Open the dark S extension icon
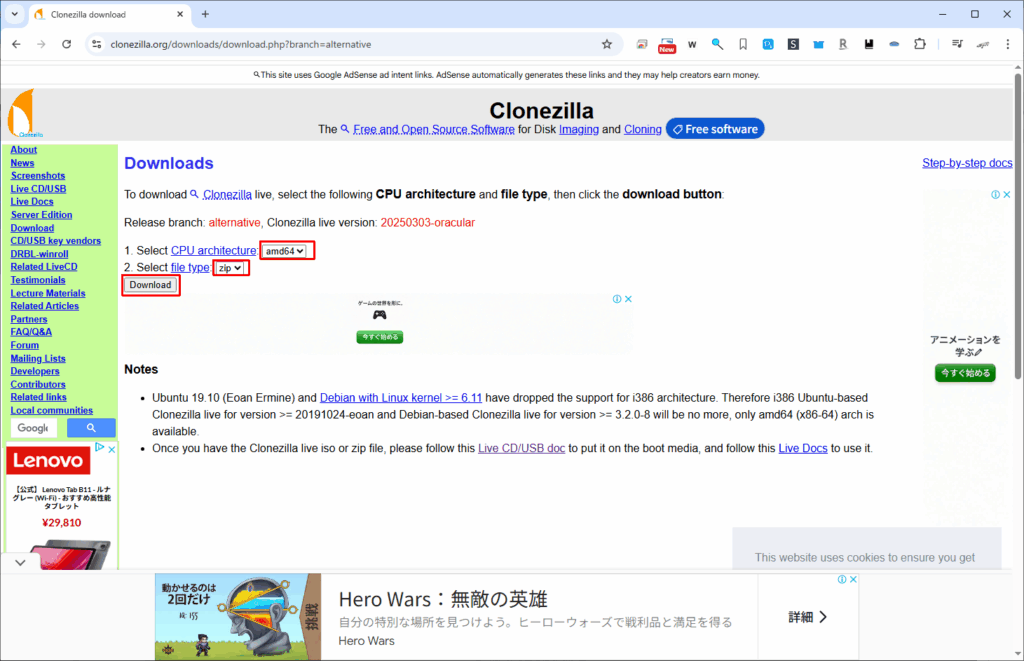 click(x=793, y=44)
